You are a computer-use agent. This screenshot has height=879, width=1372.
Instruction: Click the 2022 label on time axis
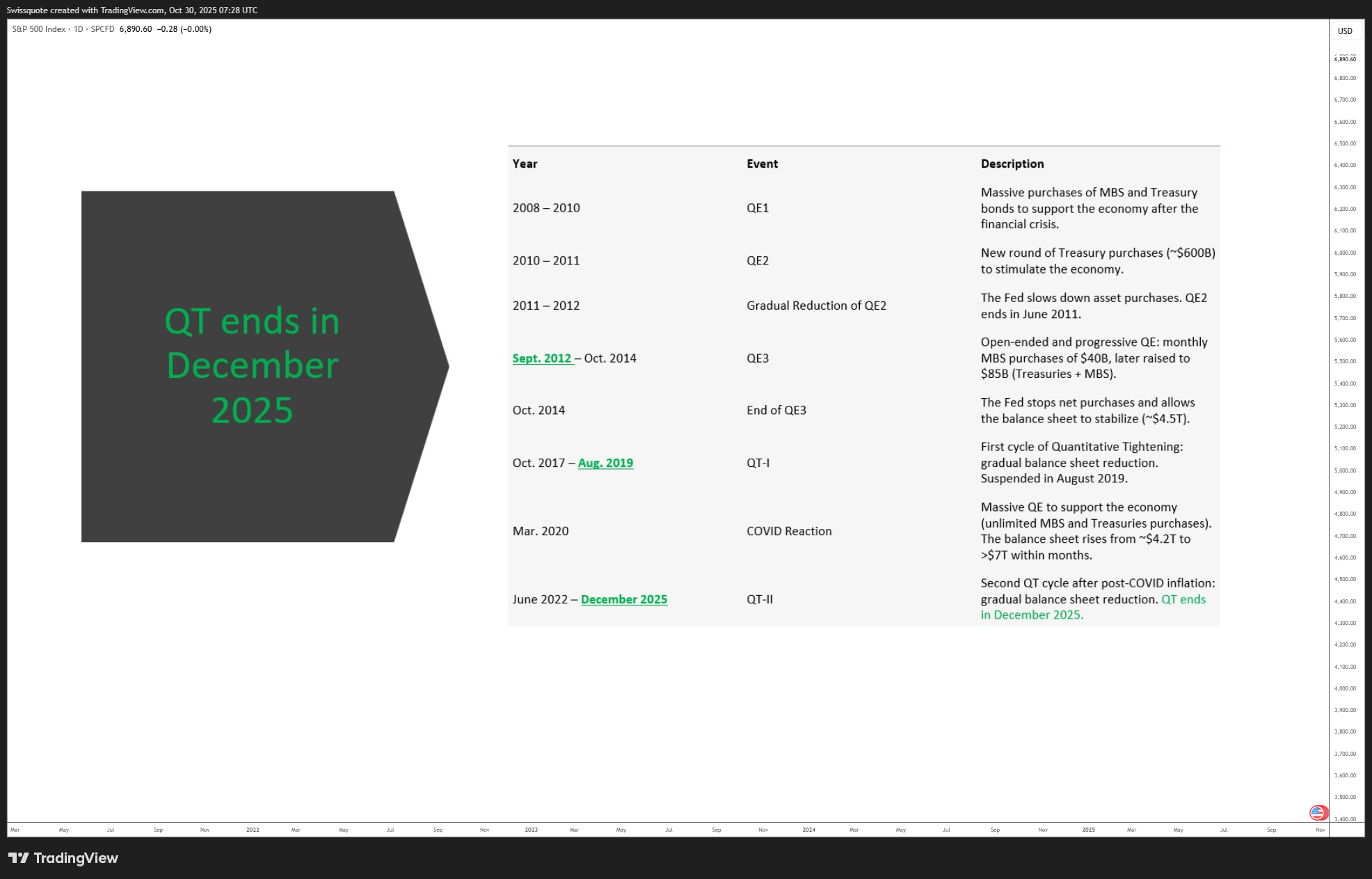click(x=253, y=830)
